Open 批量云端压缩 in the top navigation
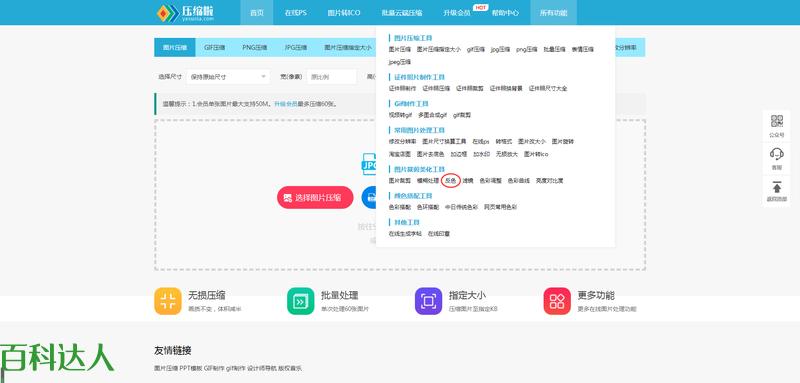Screen dimensions: 800x383 402,13
